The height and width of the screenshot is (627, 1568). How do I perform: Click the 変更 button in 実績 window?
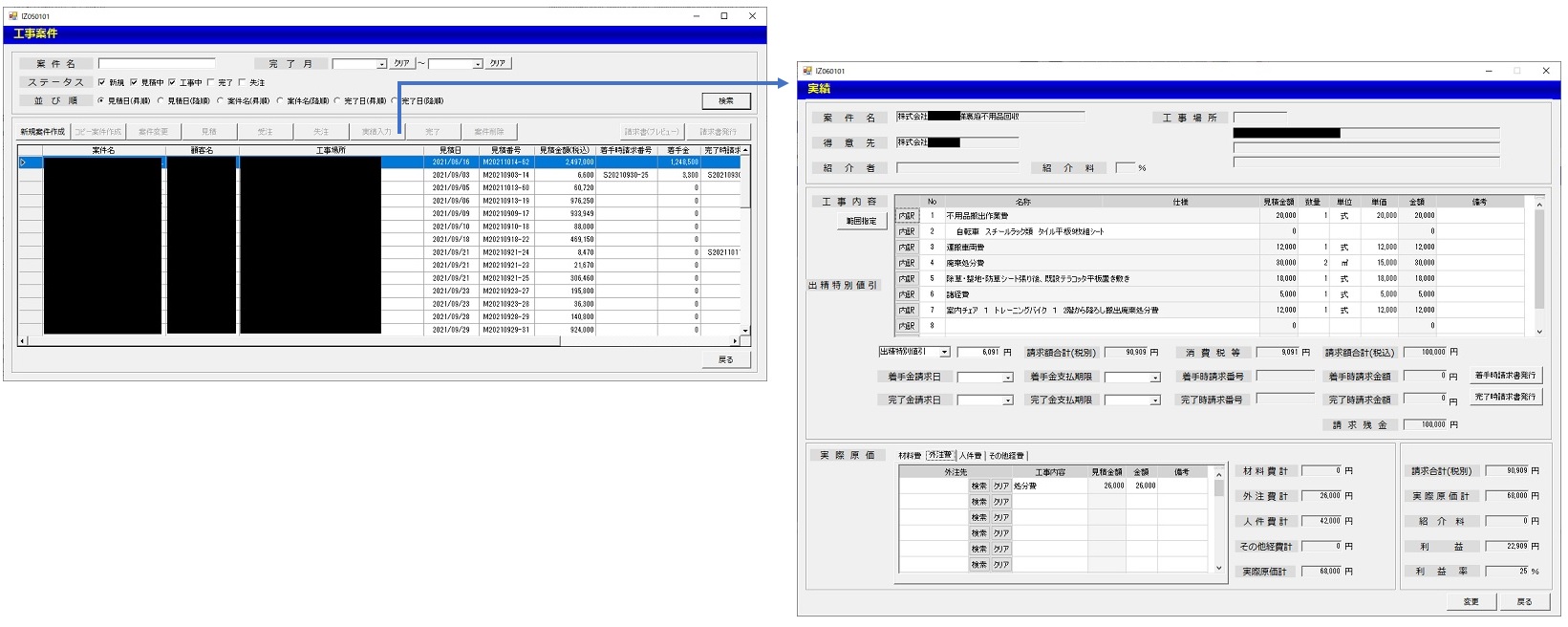point(1471,601)
